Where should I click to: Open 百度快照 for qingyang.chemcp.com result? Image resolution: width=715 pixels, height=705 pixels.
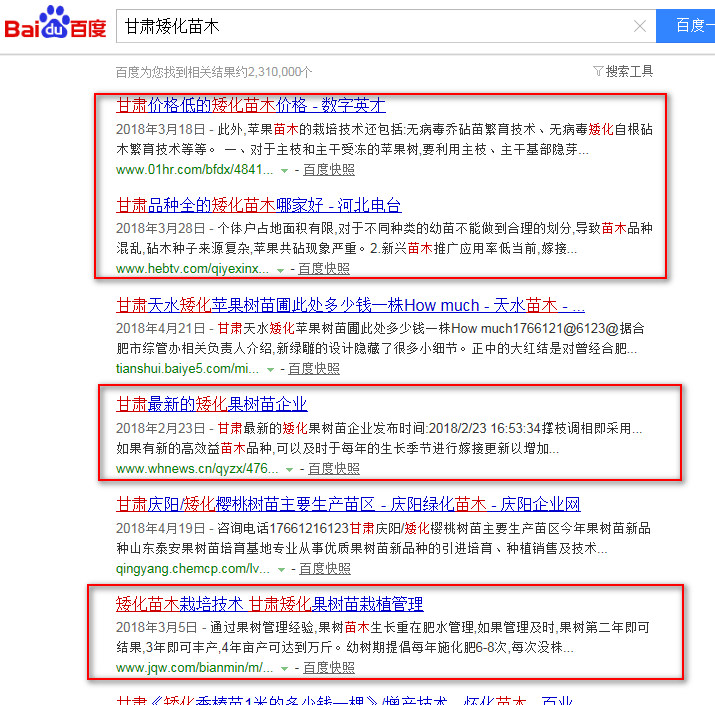point(324,568)
